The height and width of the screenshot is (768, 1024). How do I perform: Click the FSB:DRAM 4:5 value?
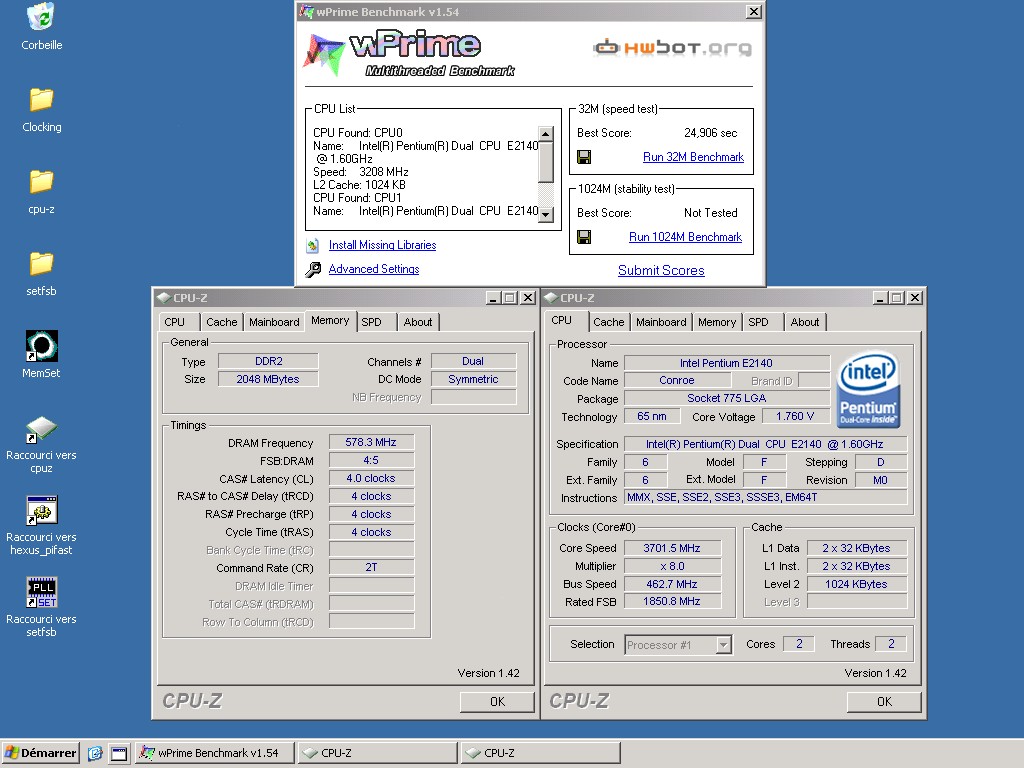[371, 460]
